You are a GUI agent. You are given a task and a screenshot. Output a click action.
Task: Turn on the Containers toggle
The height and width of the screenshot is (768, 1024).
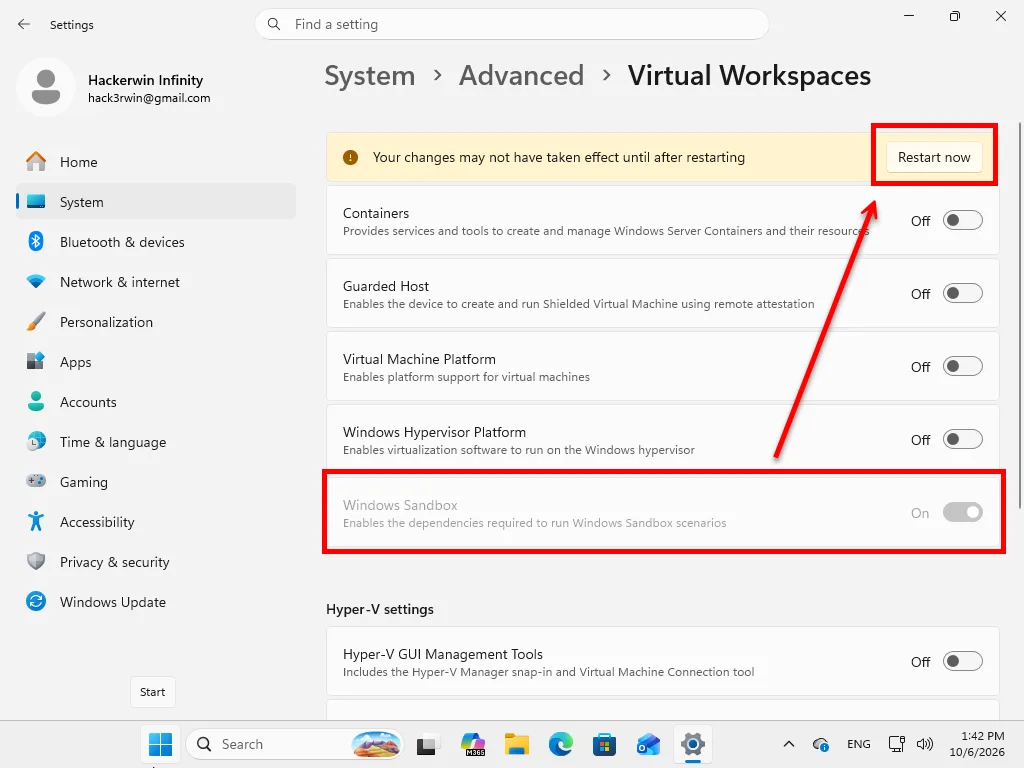(963, 221)
